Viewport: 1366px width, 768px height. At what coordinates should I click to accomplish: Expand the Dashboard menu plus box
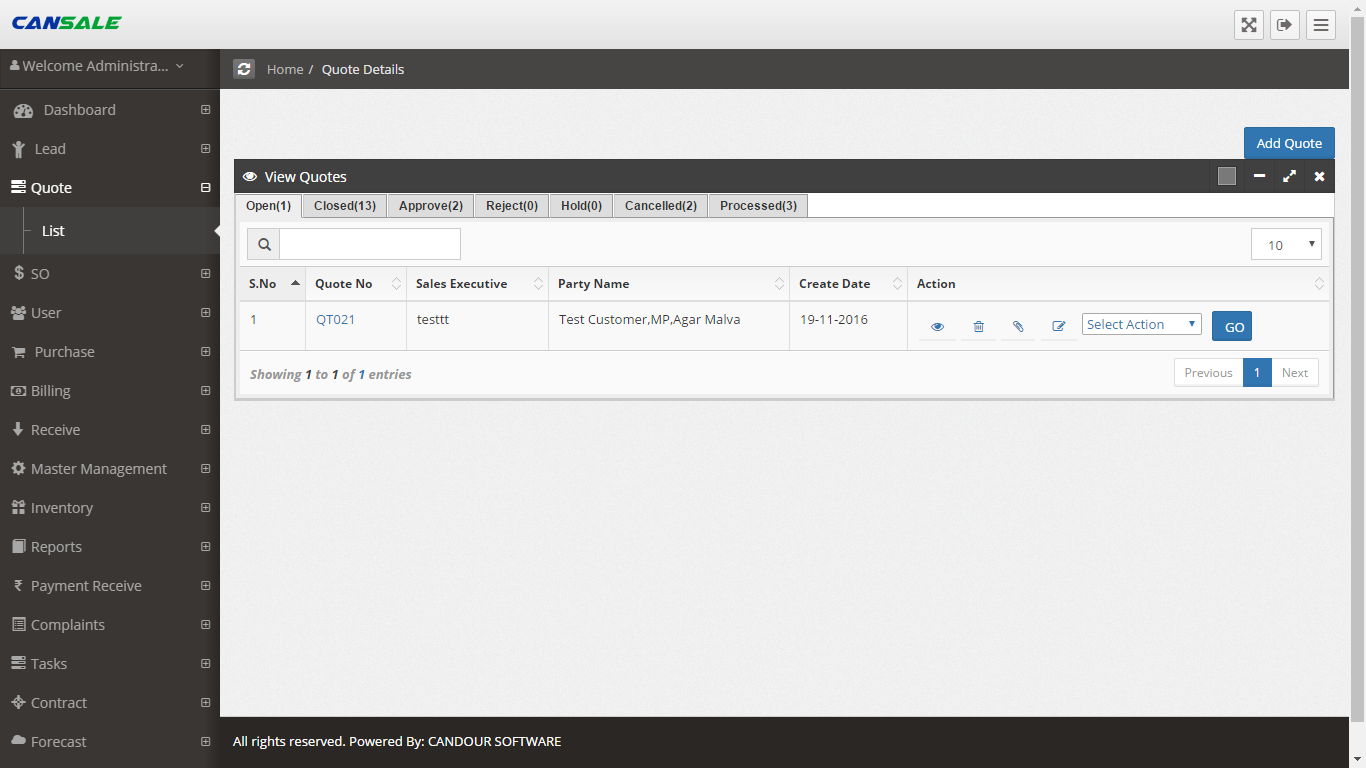205,110
